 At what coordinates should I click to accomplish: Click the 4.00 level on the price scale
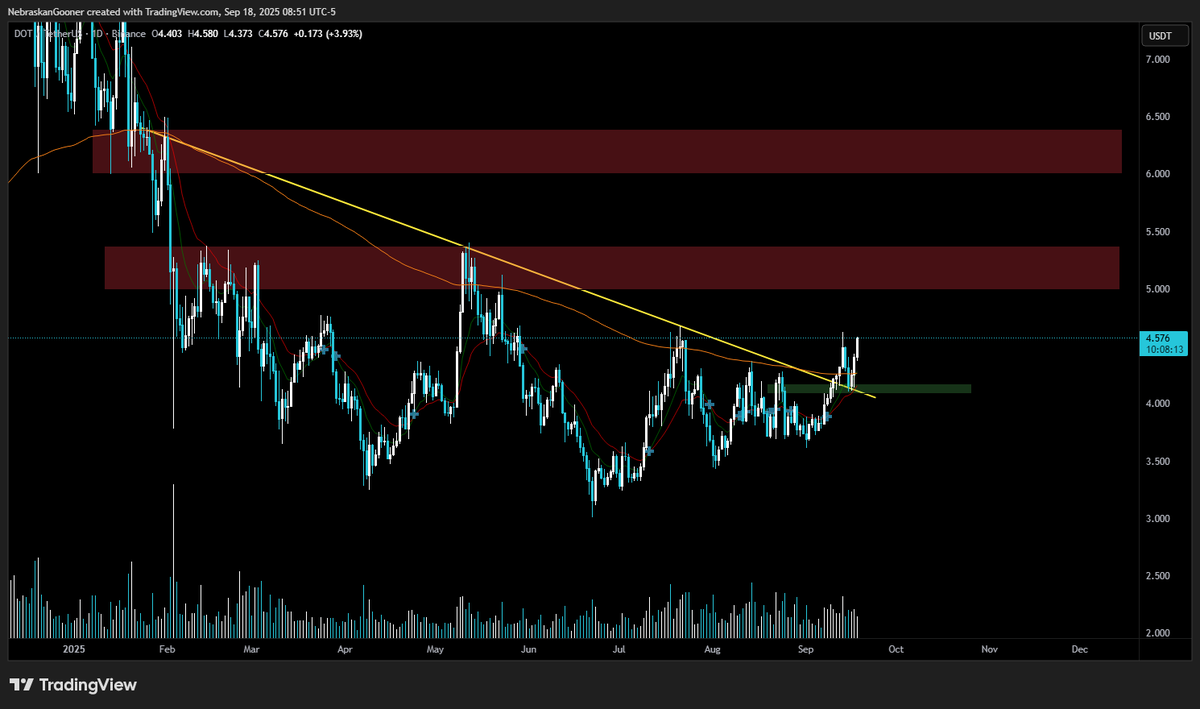(x=1160, y=403)
